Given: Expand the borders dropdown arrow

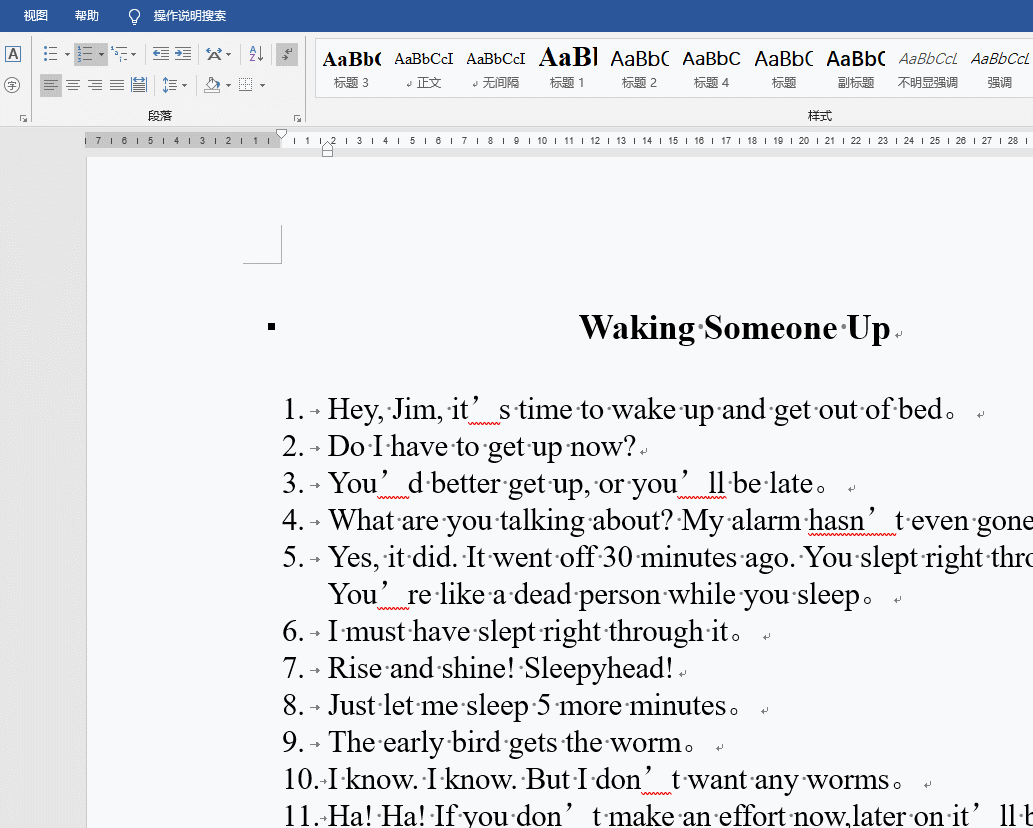Looking at the screenshot, I should [x=263, y=86].
